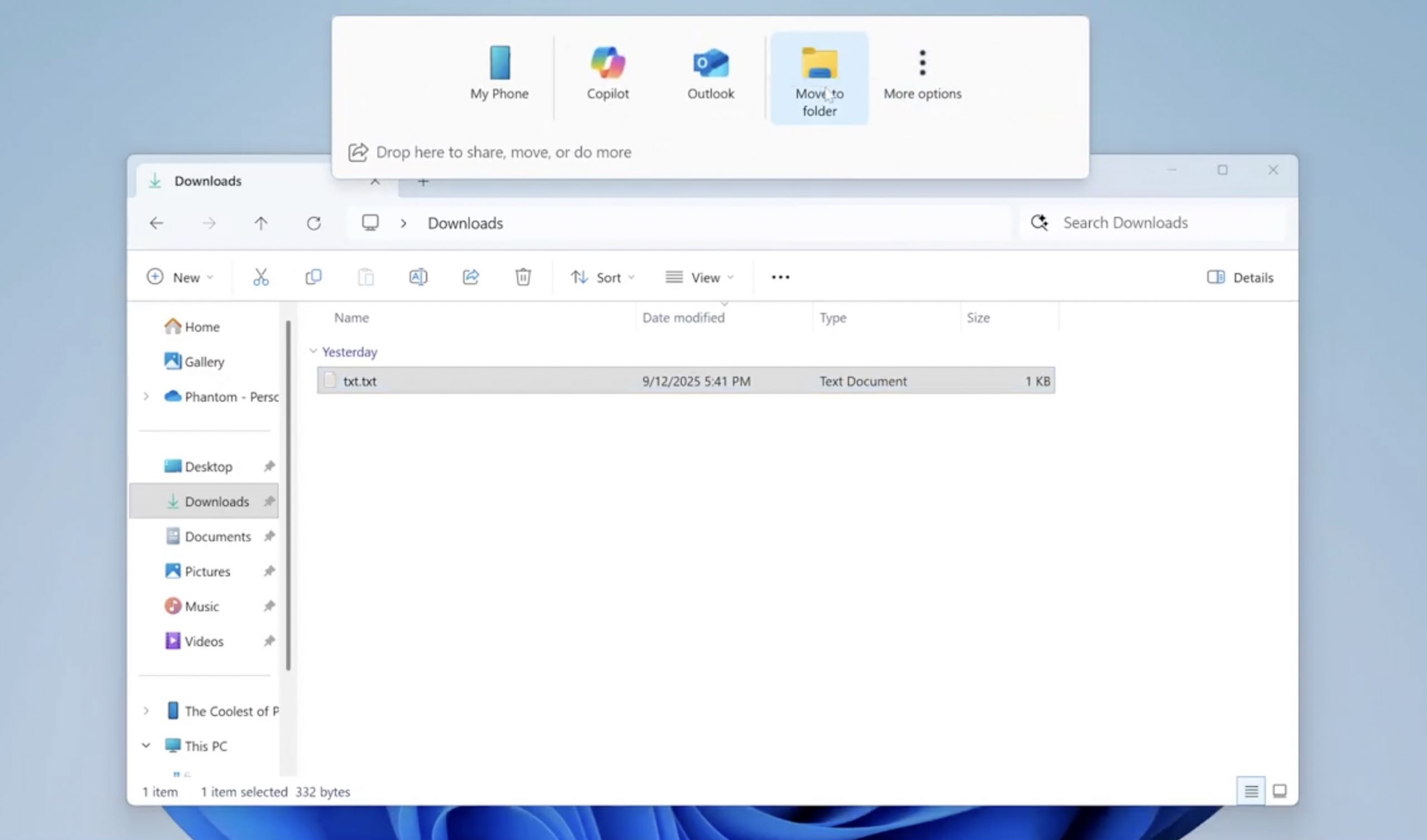Sort by the Name column header
The height and width of the screenshot is (840, 1427).
(x=351, y=318)
